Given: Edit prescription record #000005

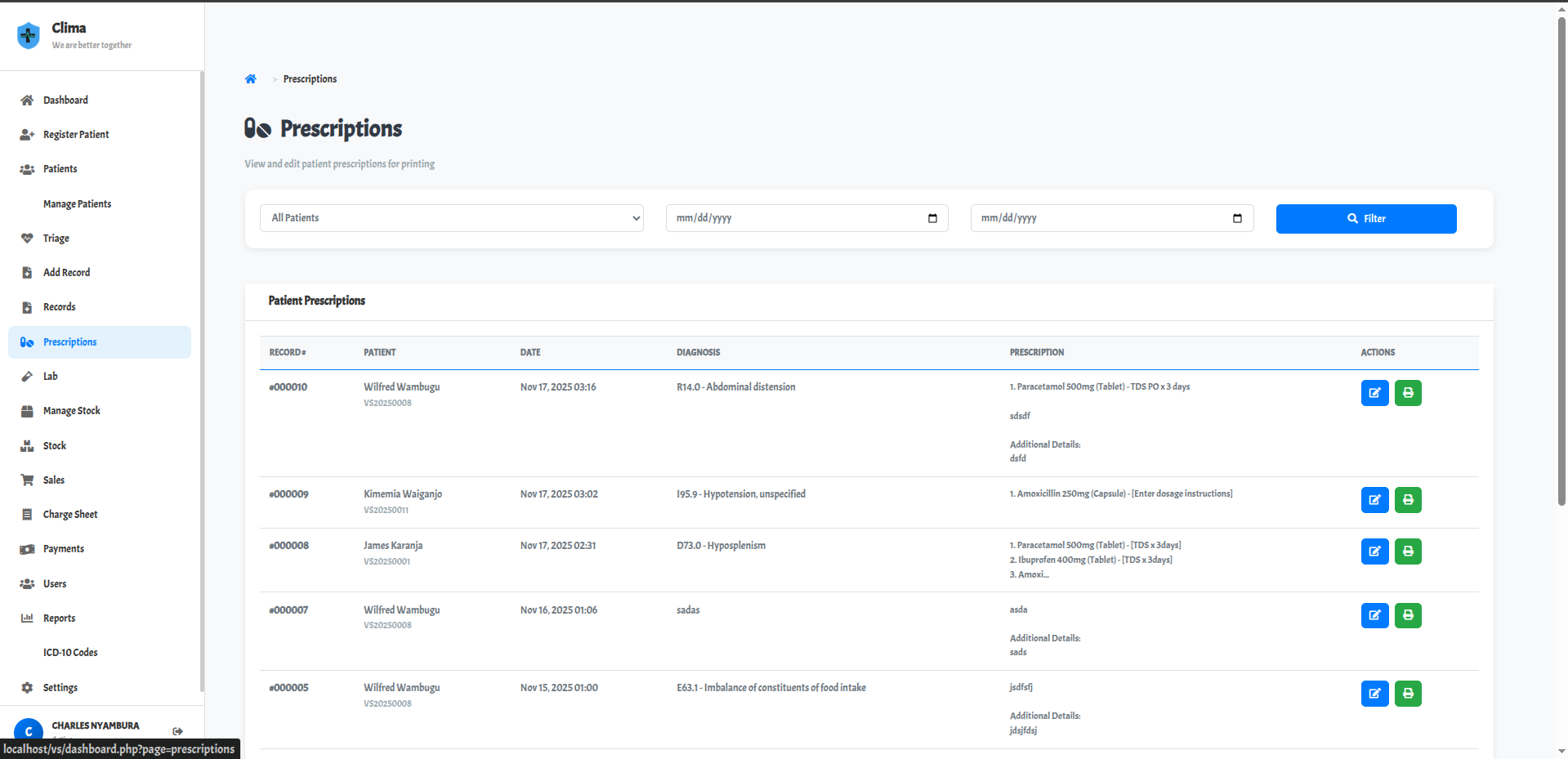Looking at the screenshot, I should click(x=1374, y=694).
